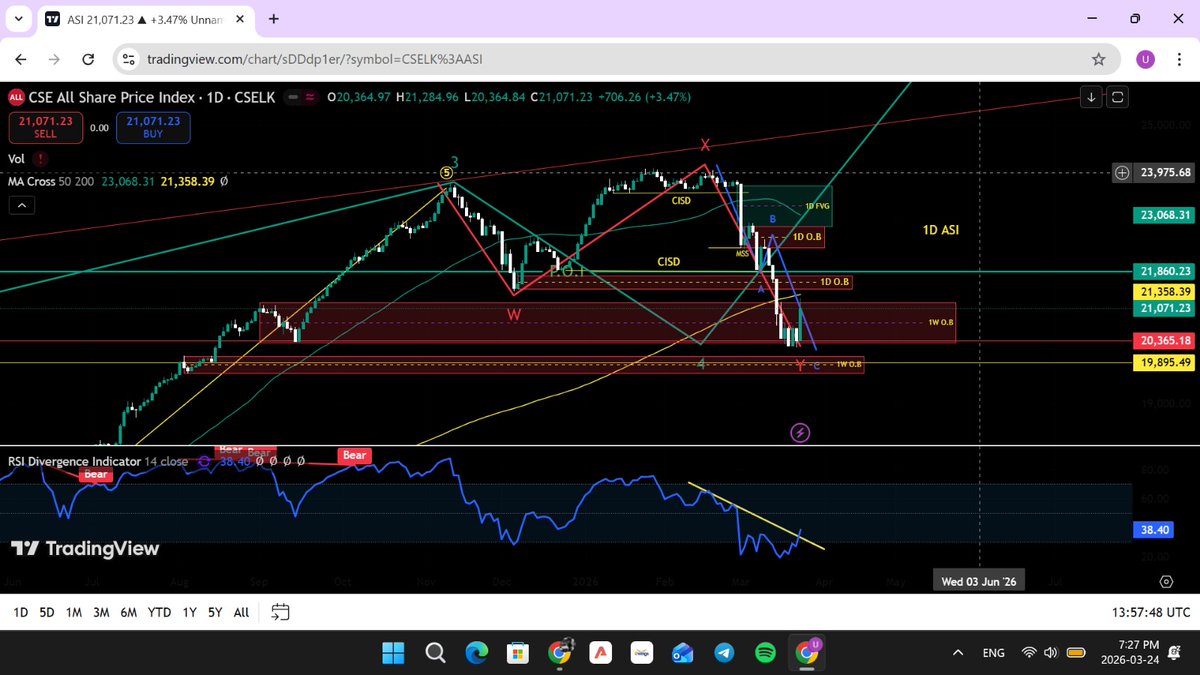Click the go-to-realtime arrow icon
1200x675 pixels.
tap(1091, 97)
